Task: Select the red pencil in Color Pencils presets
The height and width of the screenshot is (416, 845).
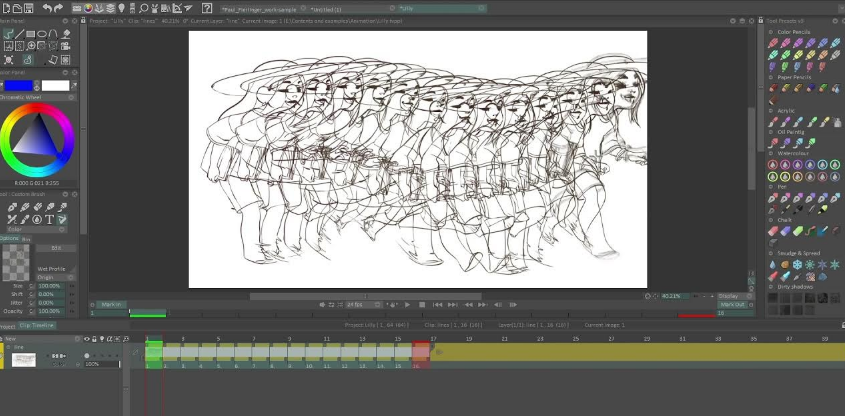Action: [773, 43]
